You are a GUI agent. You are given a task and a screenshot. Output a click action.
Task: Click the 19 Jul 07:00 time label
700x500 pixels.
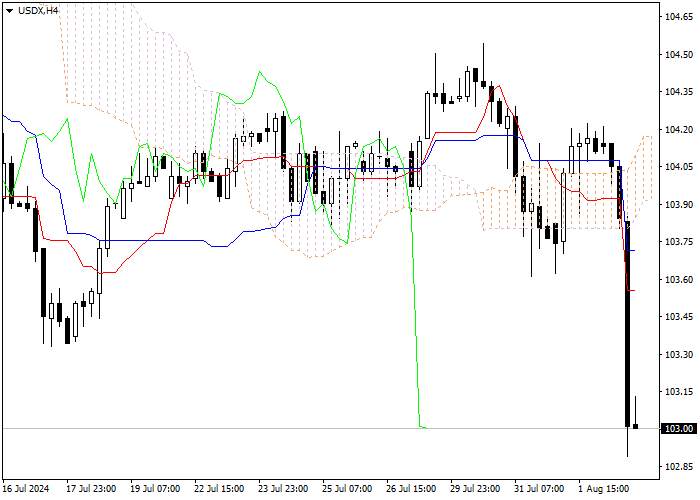[x=155, y=489]
